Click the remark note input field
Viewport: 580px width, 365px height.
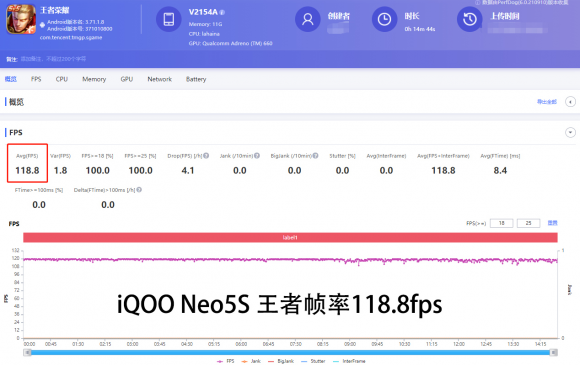54,59
